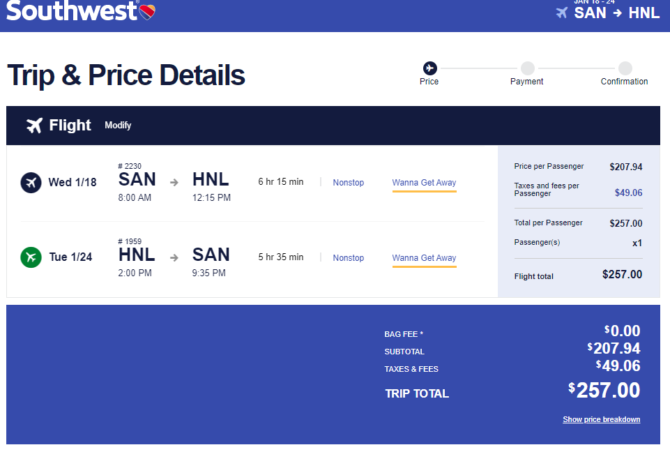The width and height of the screenshot is (670, 452).
Task: Click the arrow between HNL and SAN return
Action: [174, 258]
